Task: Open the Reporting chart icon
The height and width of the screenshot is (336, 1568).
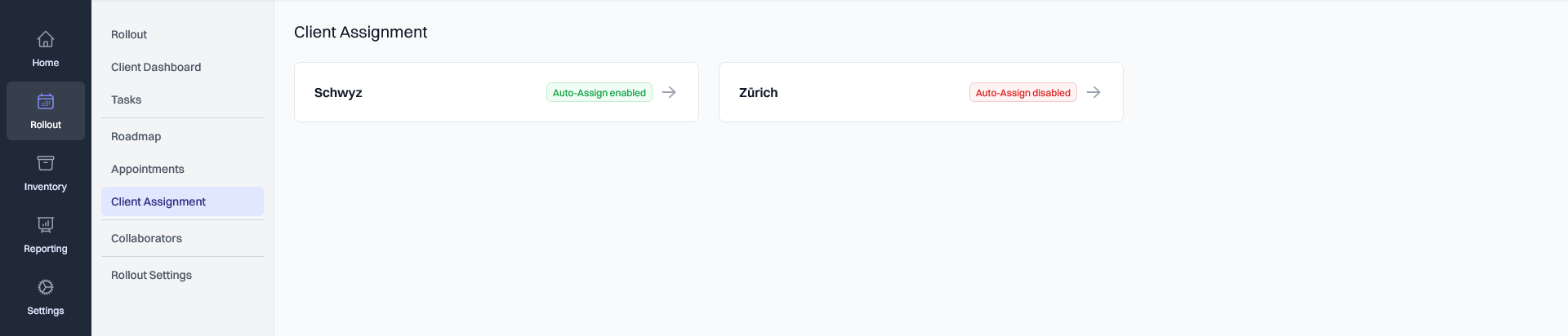Action: (46, 225)
